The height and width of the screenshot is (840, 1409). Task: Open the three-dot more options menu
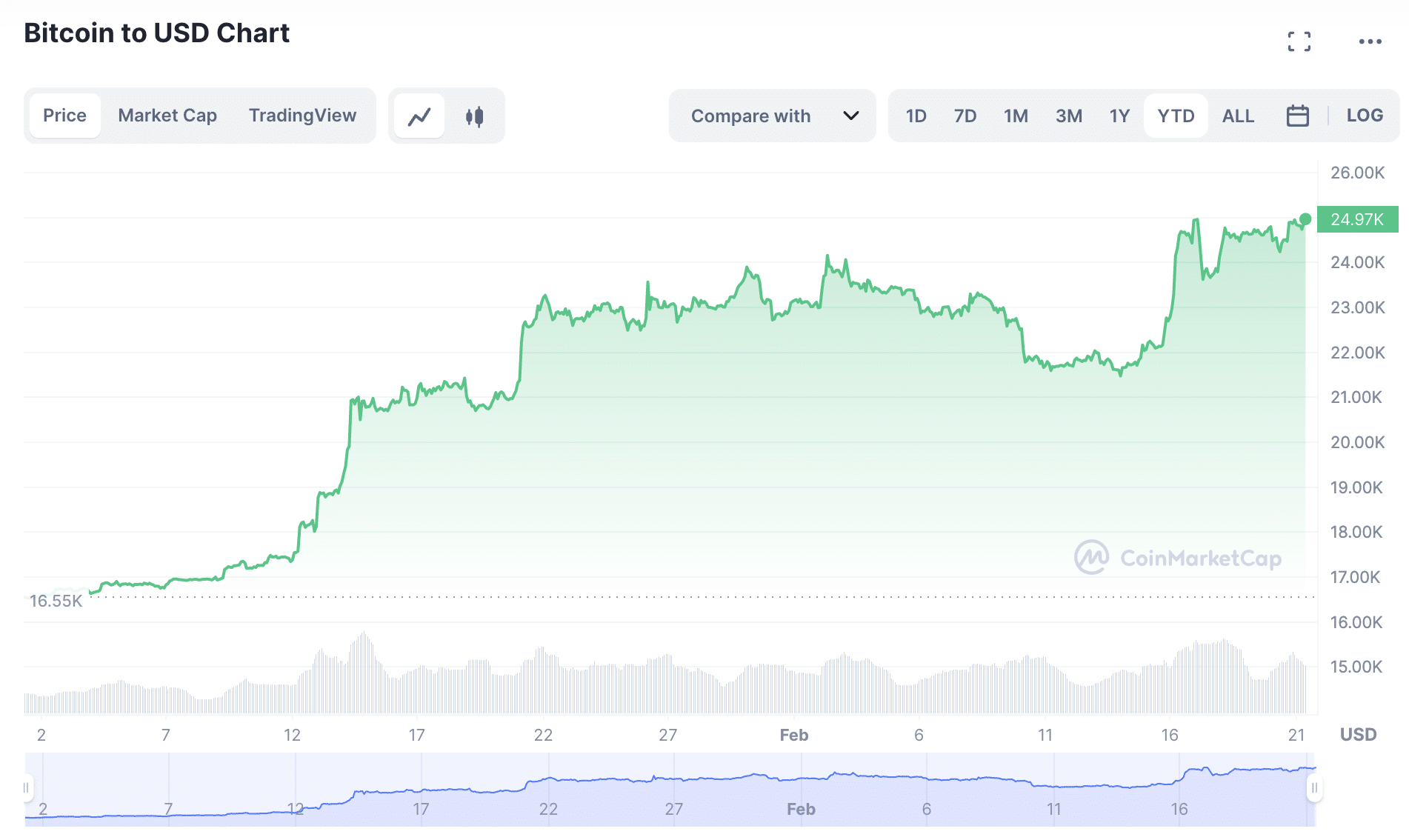pos(1370,41)
